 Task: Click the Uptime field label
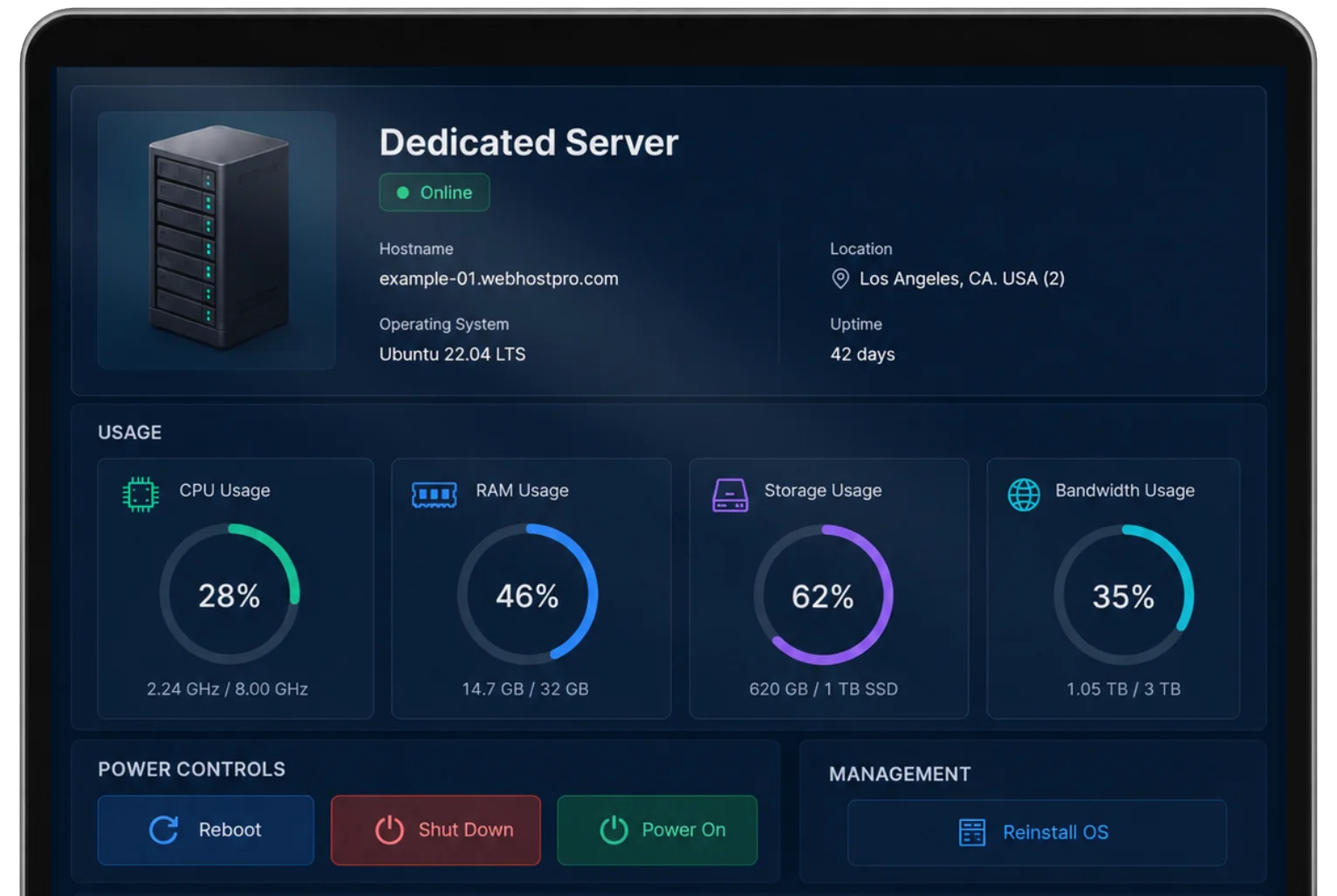[x=856, y=324]
